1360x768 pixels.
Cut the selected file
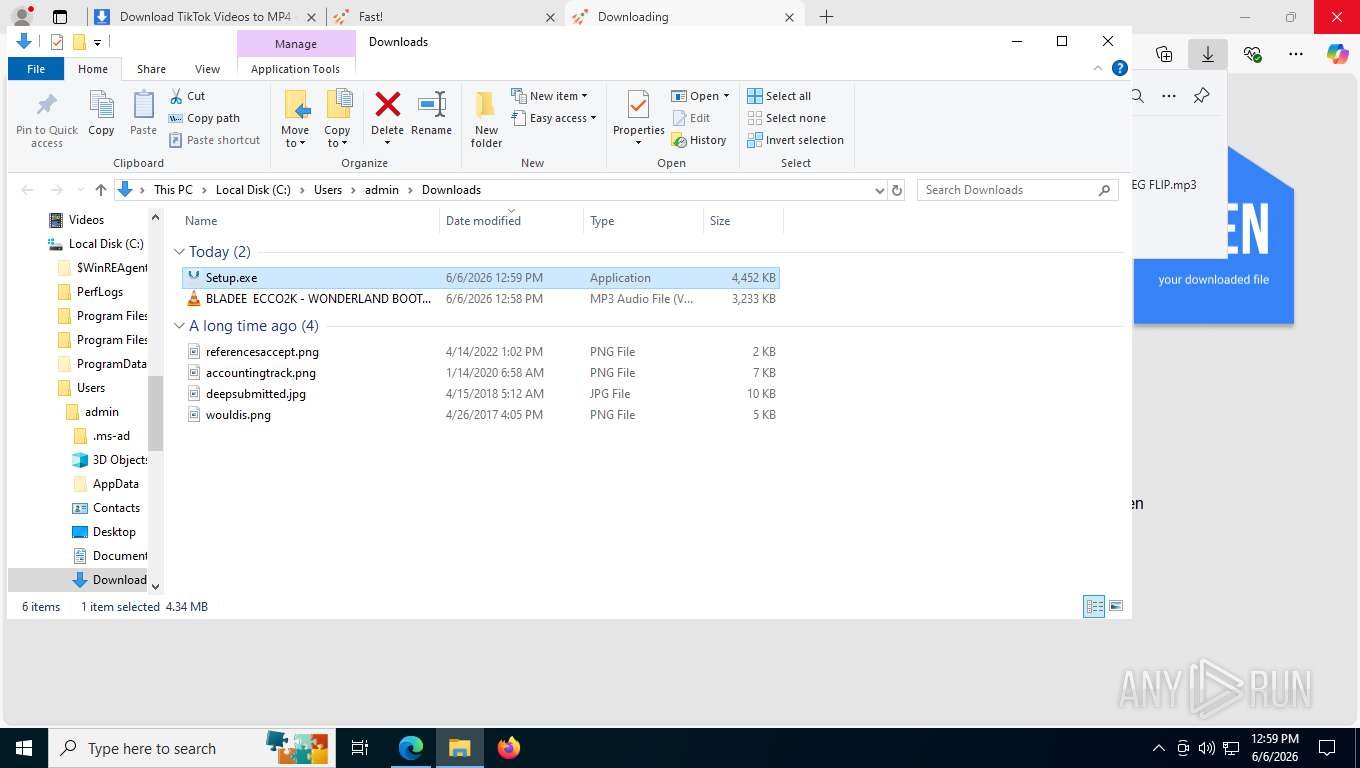[187, 96]
